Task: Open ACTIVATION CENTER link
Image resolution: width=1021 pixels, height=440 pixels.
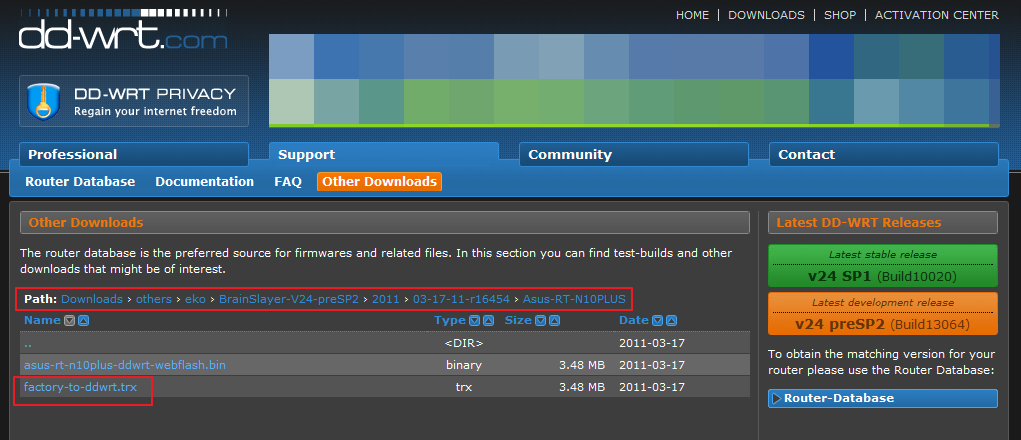Action: tap(936, 15)
